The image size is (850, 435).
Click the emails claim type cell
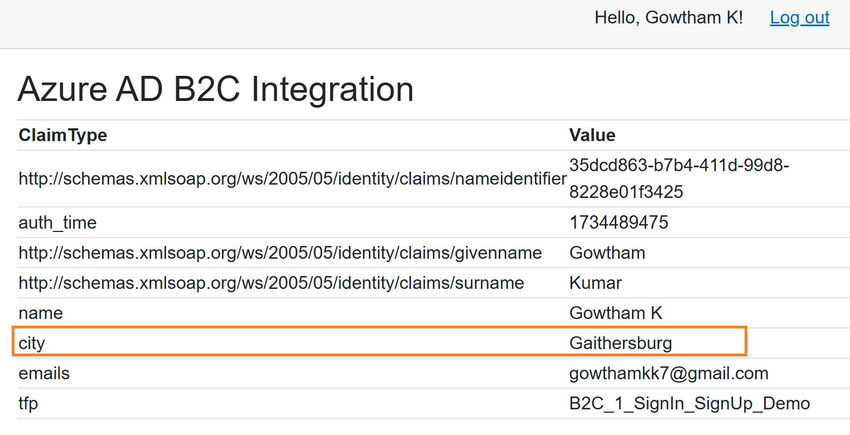44,373
